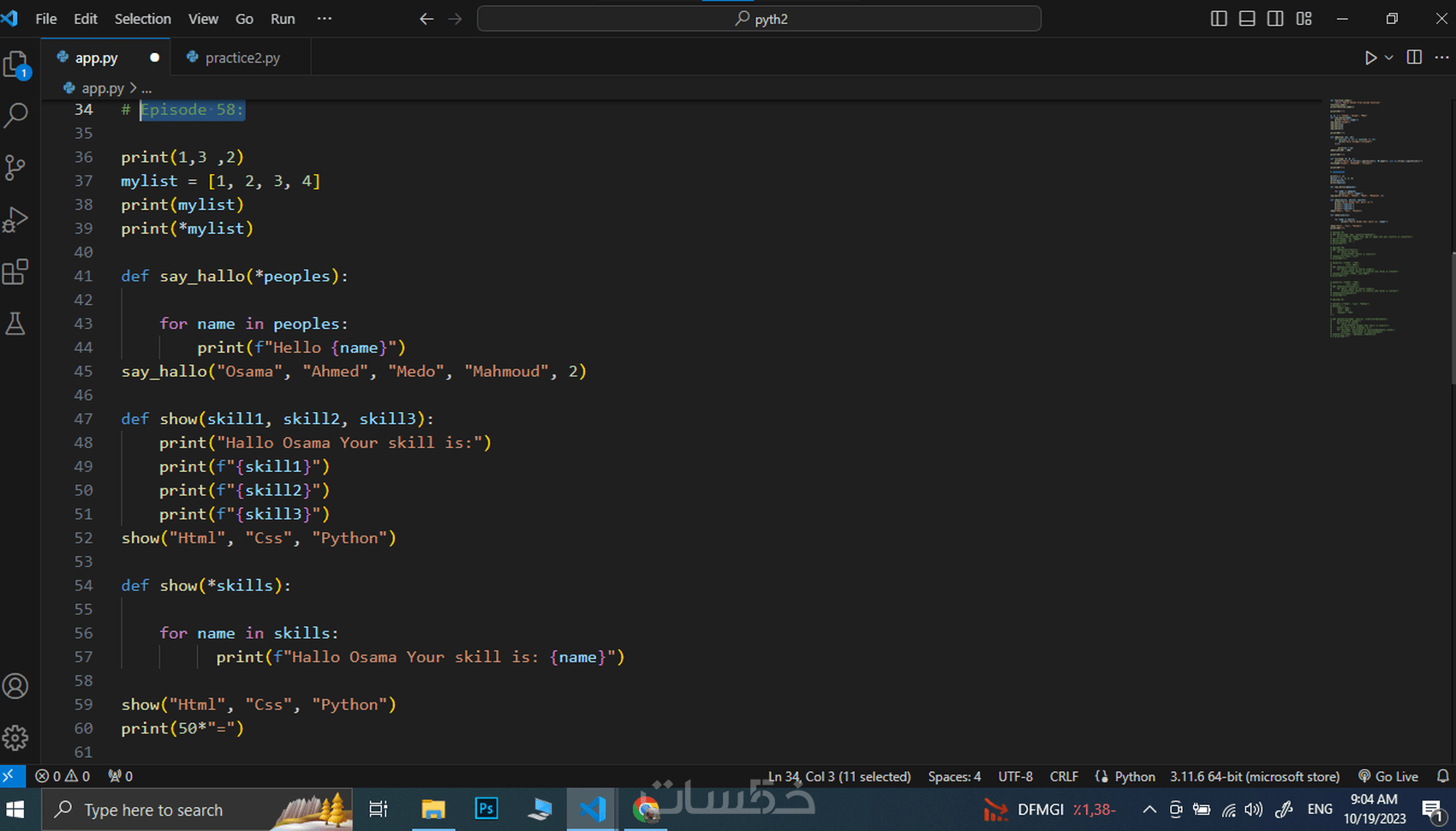This screenshot has height=831, width=1456.
Task: Open the Run menu
Action: (283, 19)
